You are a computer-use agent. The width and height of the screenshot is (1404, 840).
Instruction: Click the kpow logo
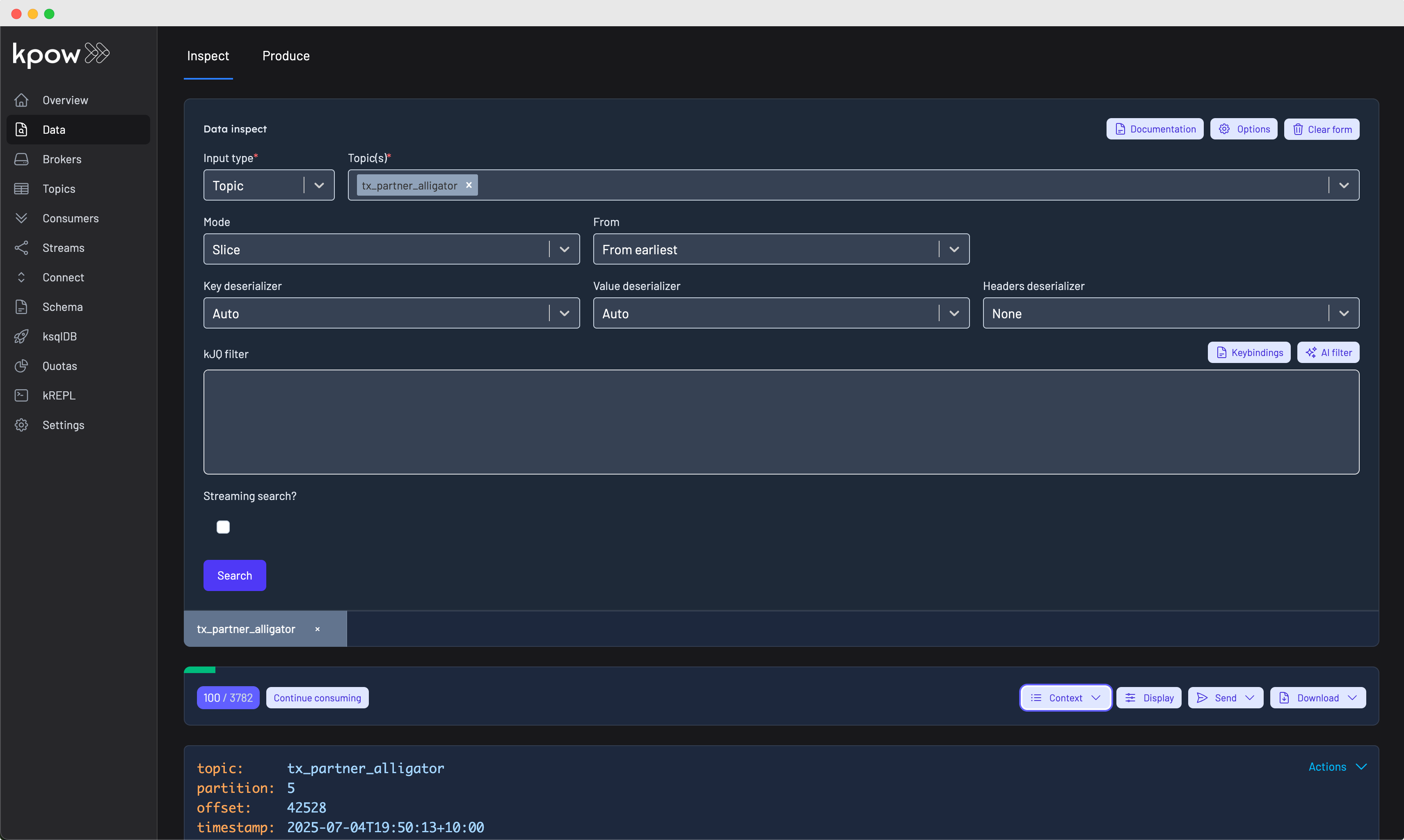61,54
